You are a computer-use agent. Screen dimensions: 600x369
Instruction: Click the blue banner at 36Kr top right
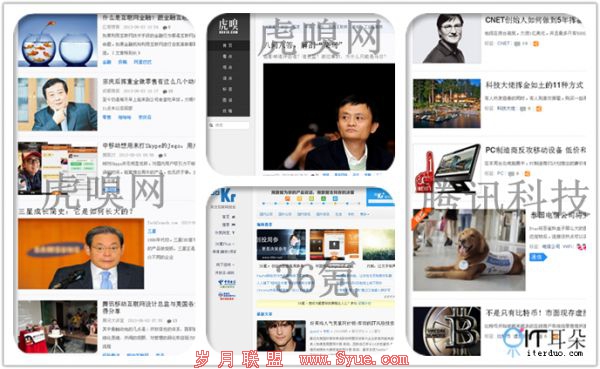point(380,197)
